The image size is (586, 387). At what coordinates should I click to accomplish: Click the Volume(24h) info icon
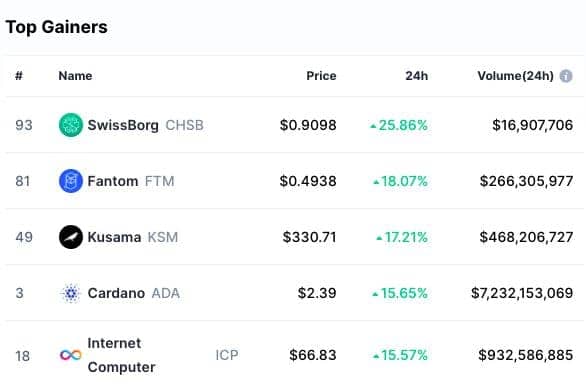point(566,76)
